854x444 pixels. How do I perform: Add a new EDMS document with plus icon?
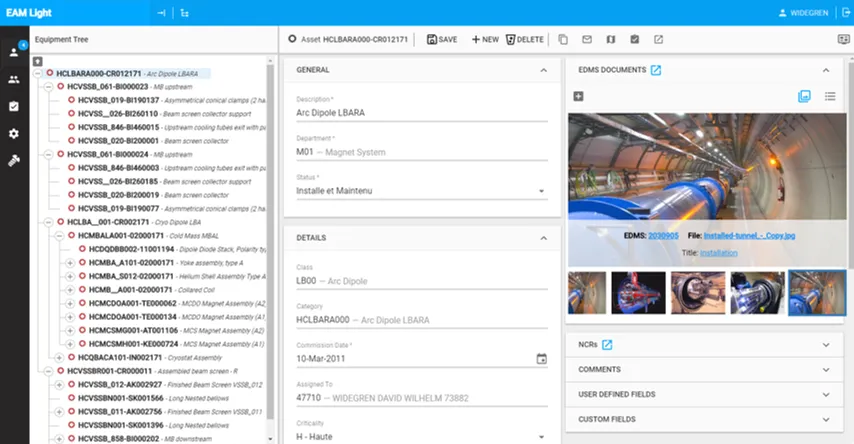click(x=578, y=96)
